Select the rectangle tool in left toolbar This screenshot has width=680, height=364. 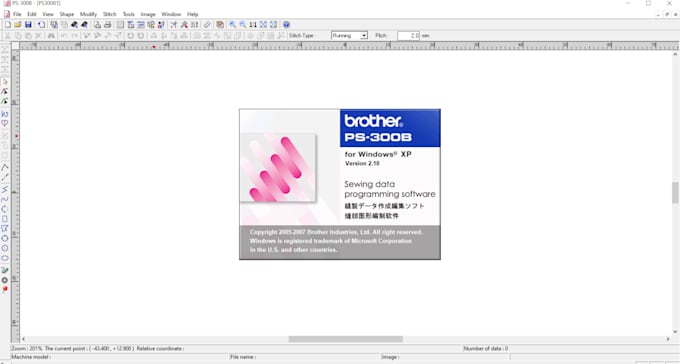pyautogui.click(x=5, y=219)
